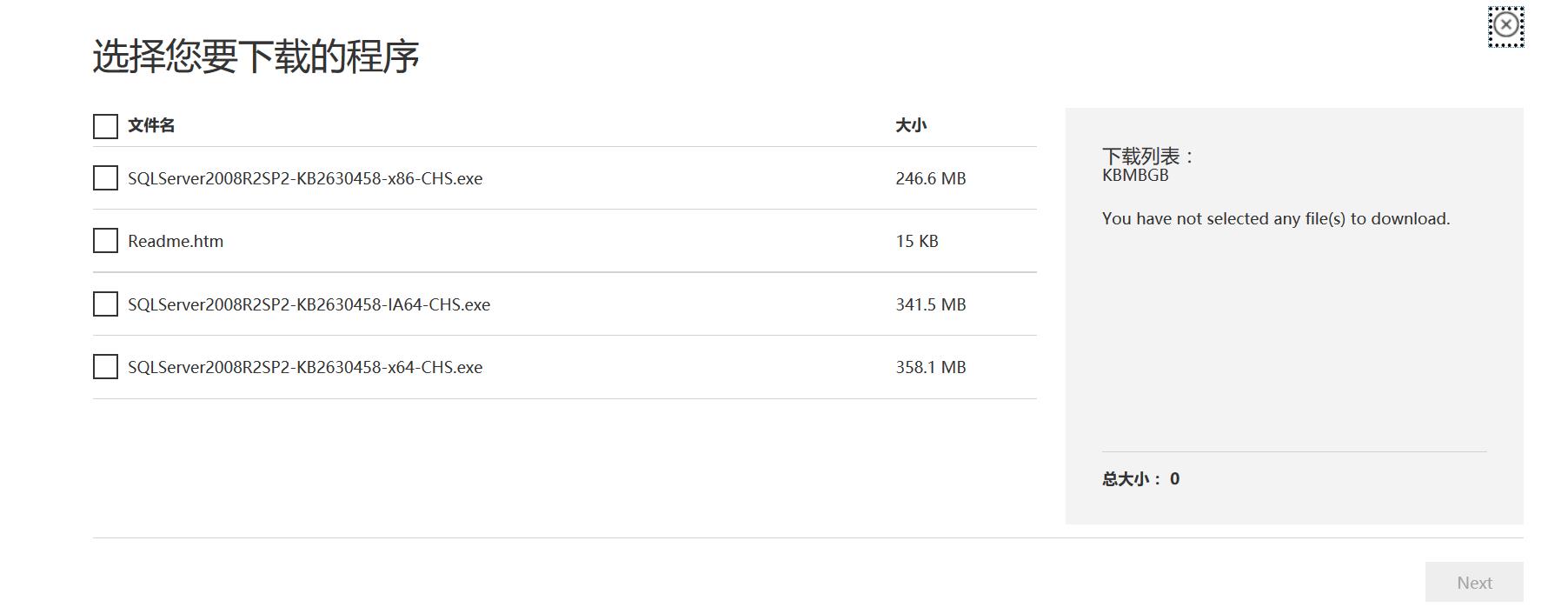Close the download selection dialog
This screenshot has width=1568, height=614.
(x=1505, y=25)
